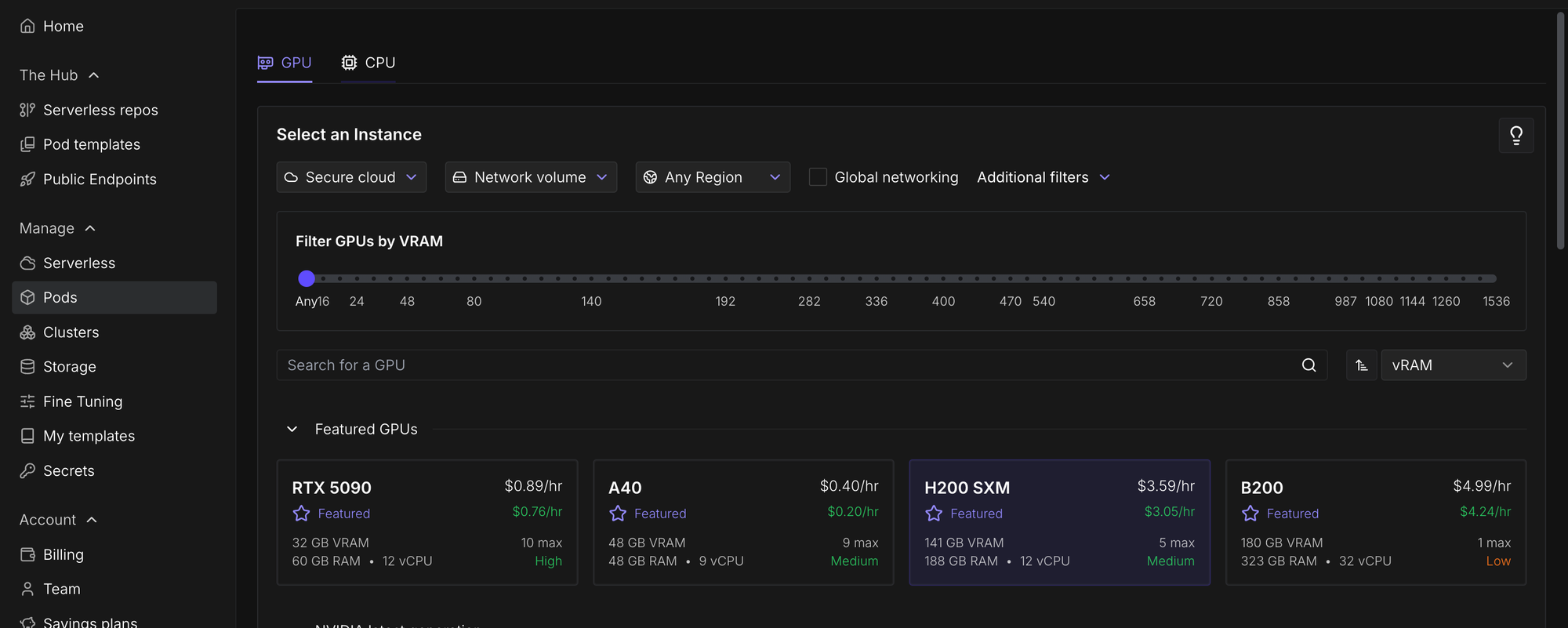Image resolution: width=1568 pixels, height=628 pixels.
Task: Switch to the CPU tab
Action: 368,63
